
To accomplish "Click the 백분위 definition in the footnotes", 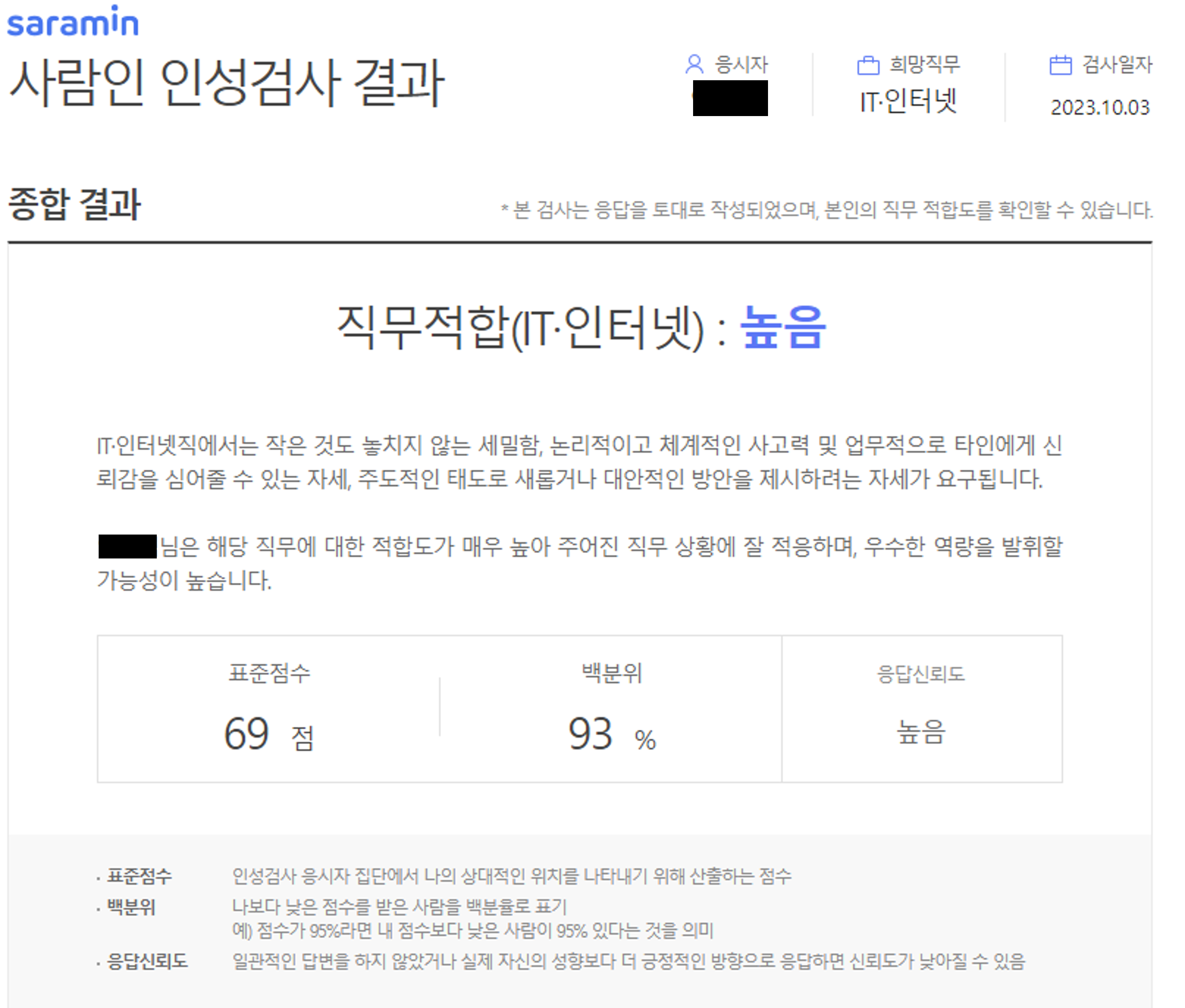I will pyautogui.click(x=399, y=907).
